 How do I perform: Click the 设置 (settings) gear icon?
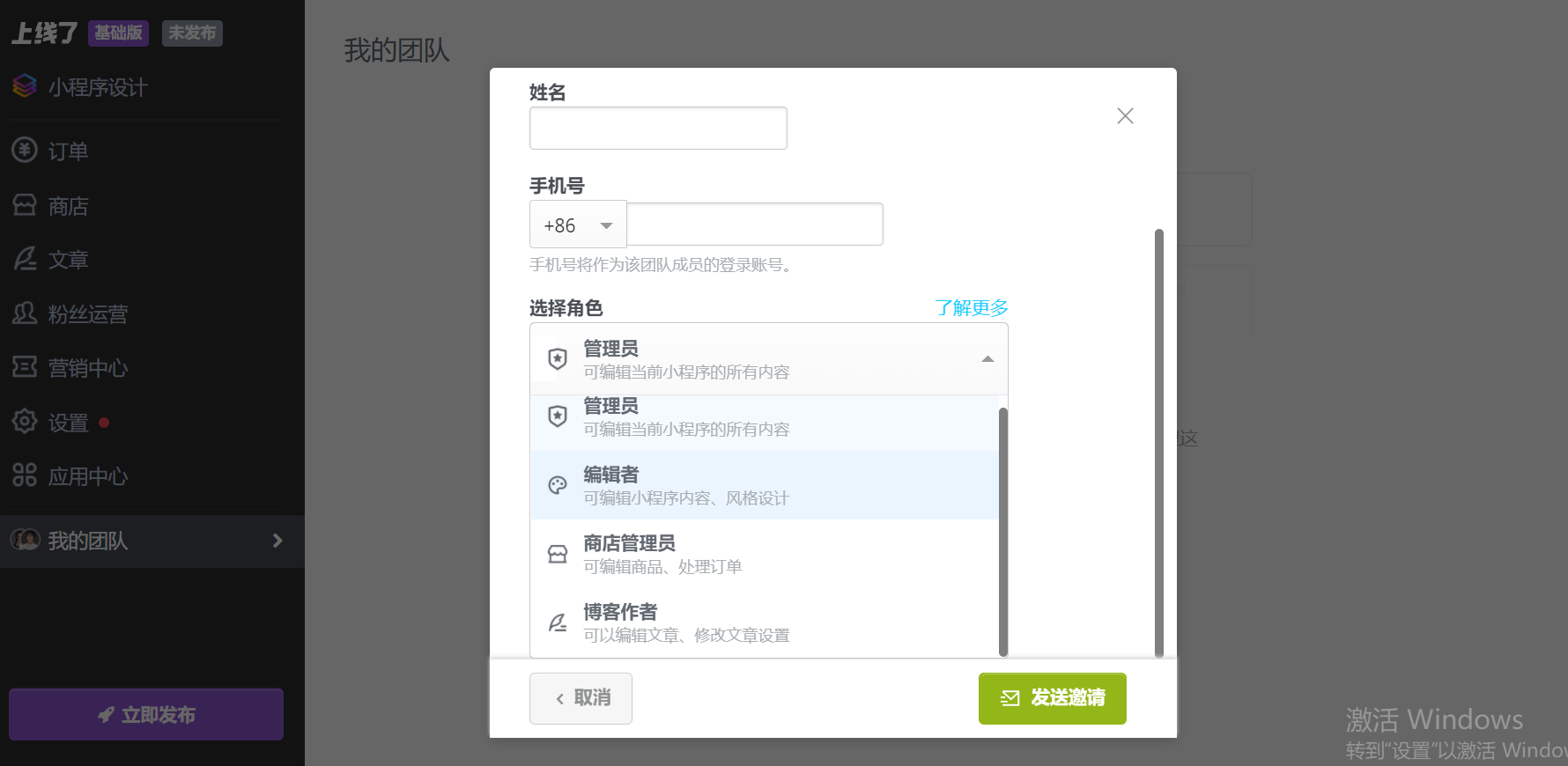click(25, 422)
